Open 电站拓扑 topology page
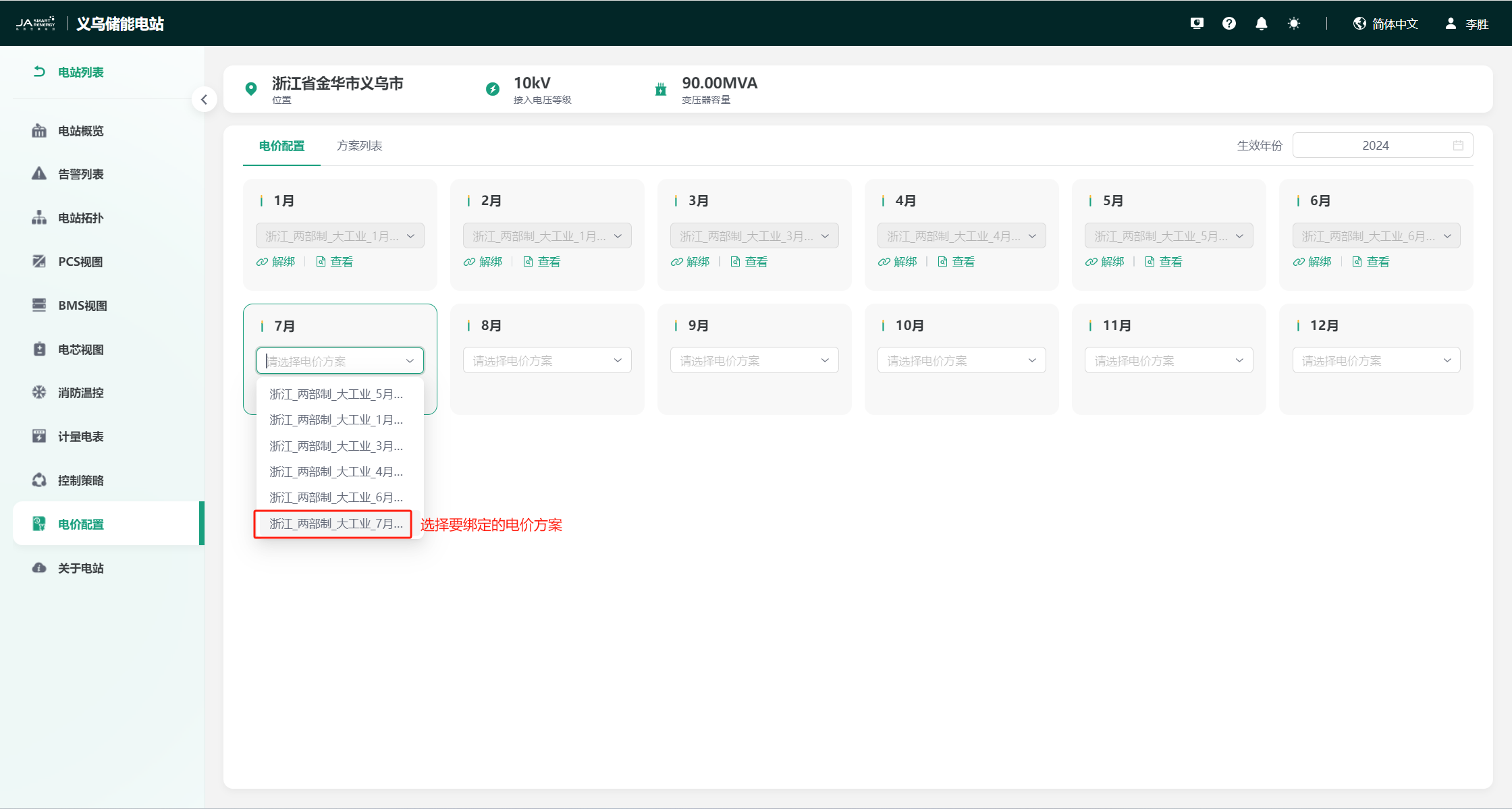1512x809 pixels. coord(80,218)
